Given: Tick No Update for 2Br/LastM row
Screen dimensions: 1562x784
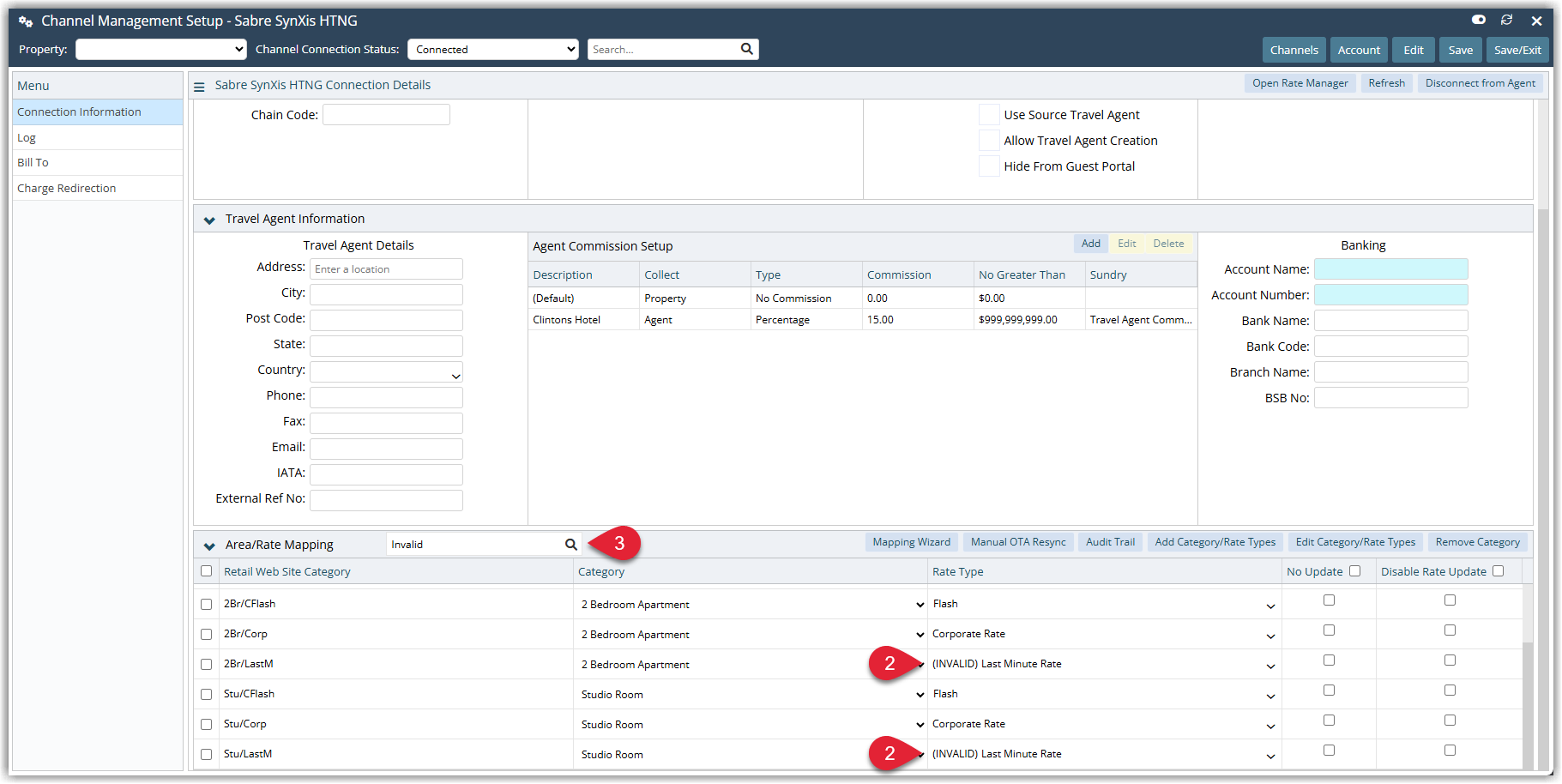Looking at the screenshot, I should point(1329,660).
